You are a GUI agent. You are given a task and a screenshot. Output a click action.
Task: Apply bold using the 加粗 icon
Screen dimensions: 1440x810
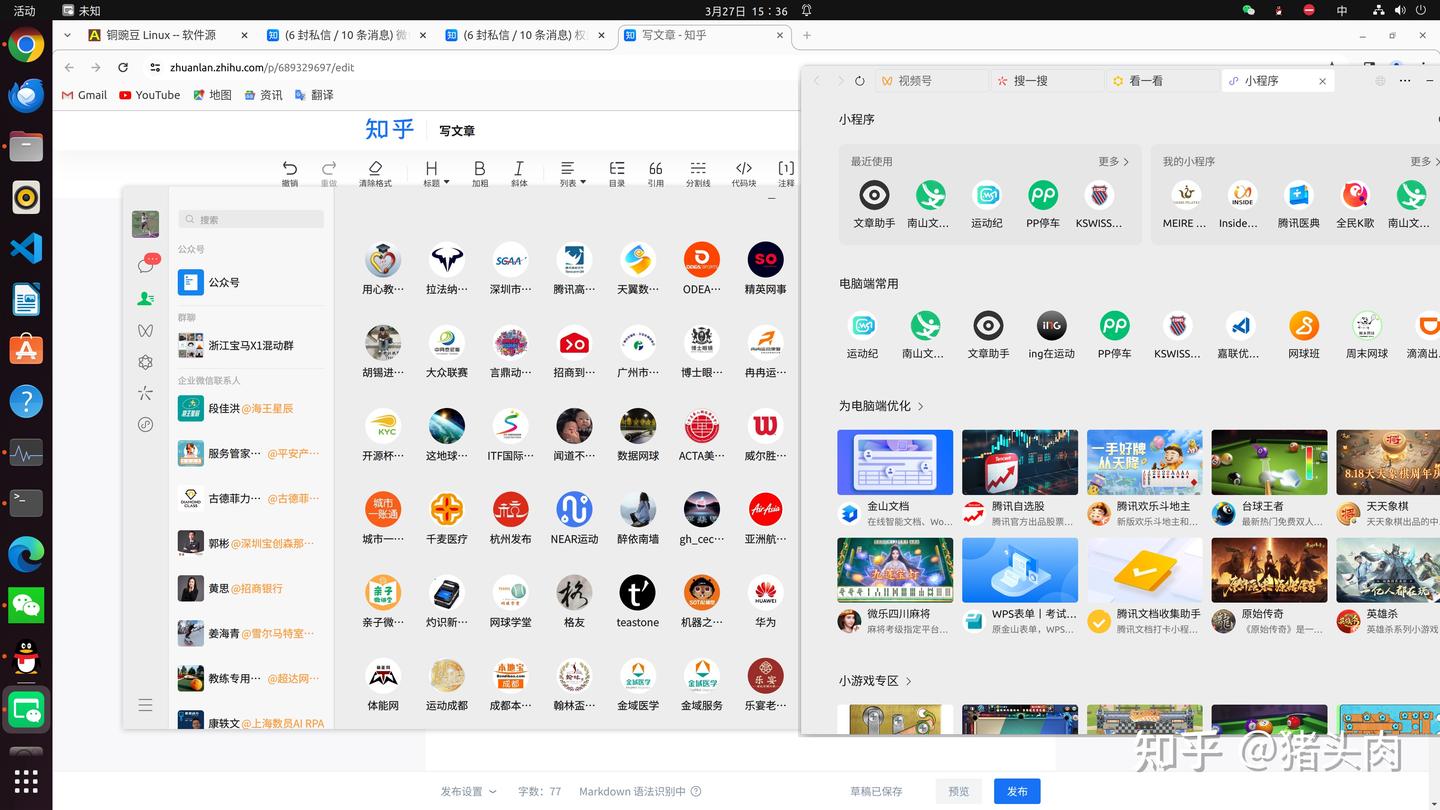480,169
